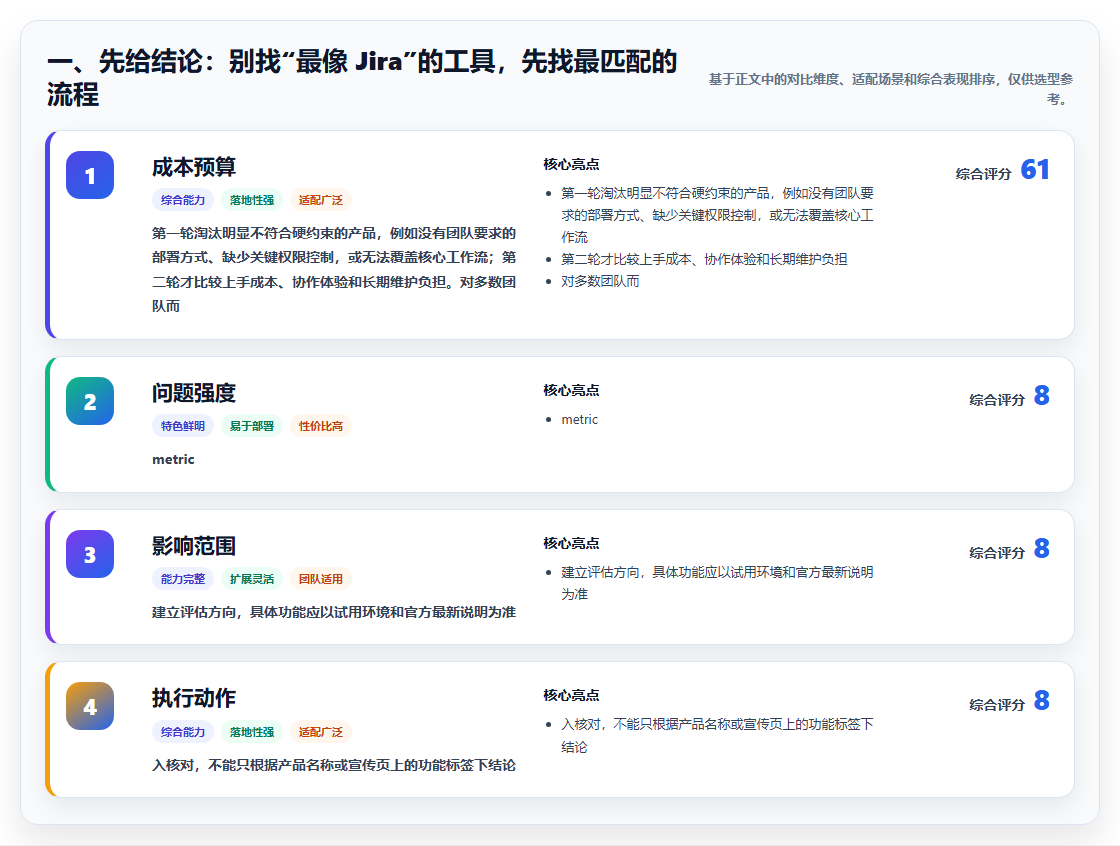Click the bullet 入核对 in 执行动作 highlights
The height and width of the screenshot is (846, 1120).
[717, 735]
